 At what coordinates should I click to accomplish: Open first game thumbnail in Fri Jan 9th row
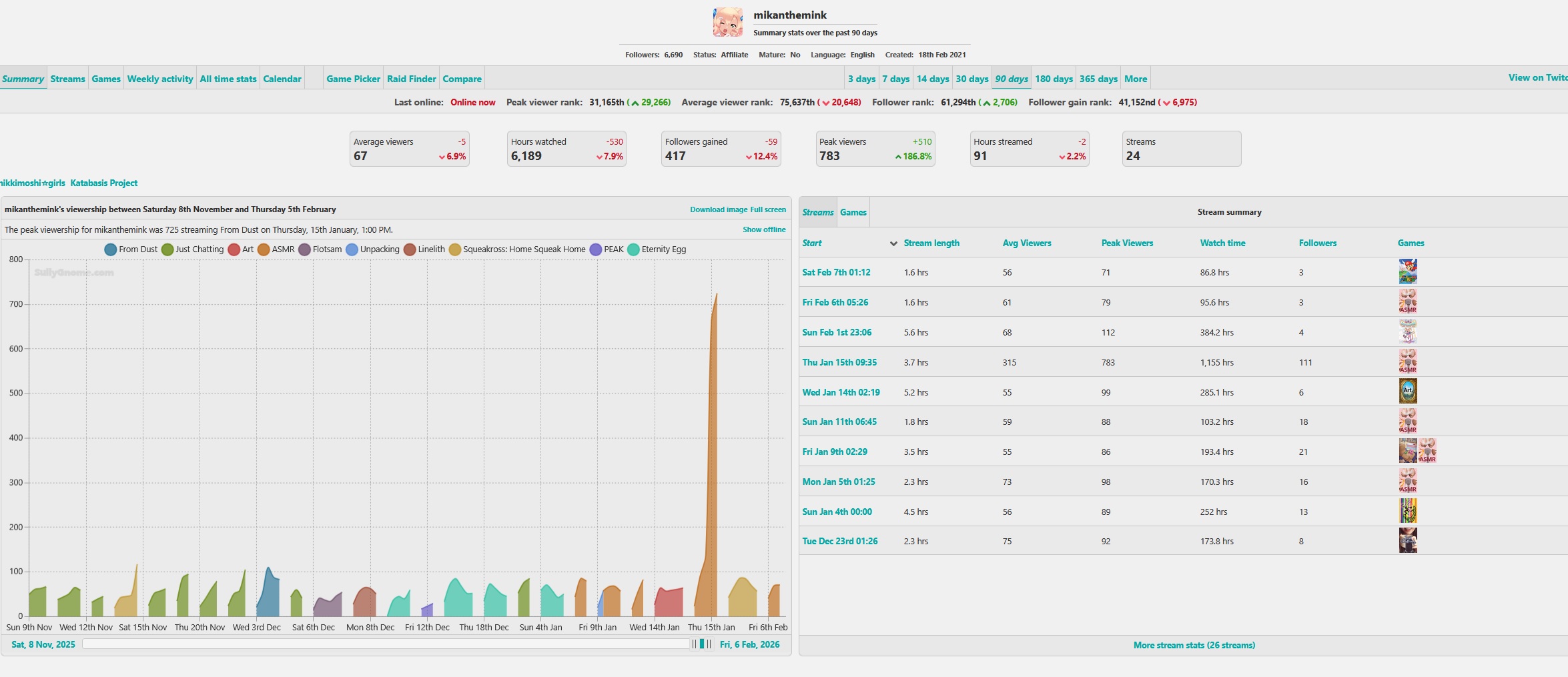[x=1408, y=452]
